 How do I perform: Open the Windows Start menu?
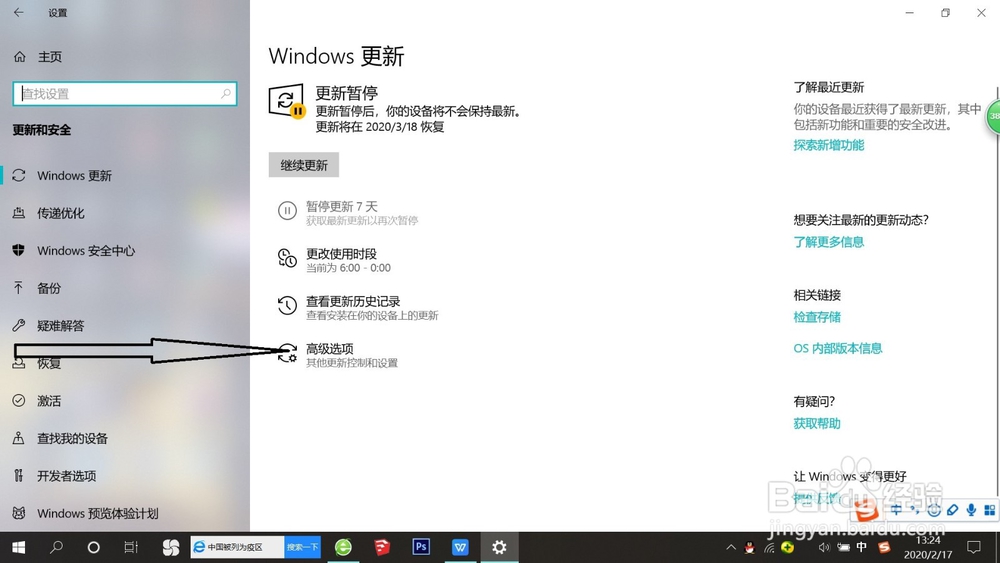pos(18,547)
